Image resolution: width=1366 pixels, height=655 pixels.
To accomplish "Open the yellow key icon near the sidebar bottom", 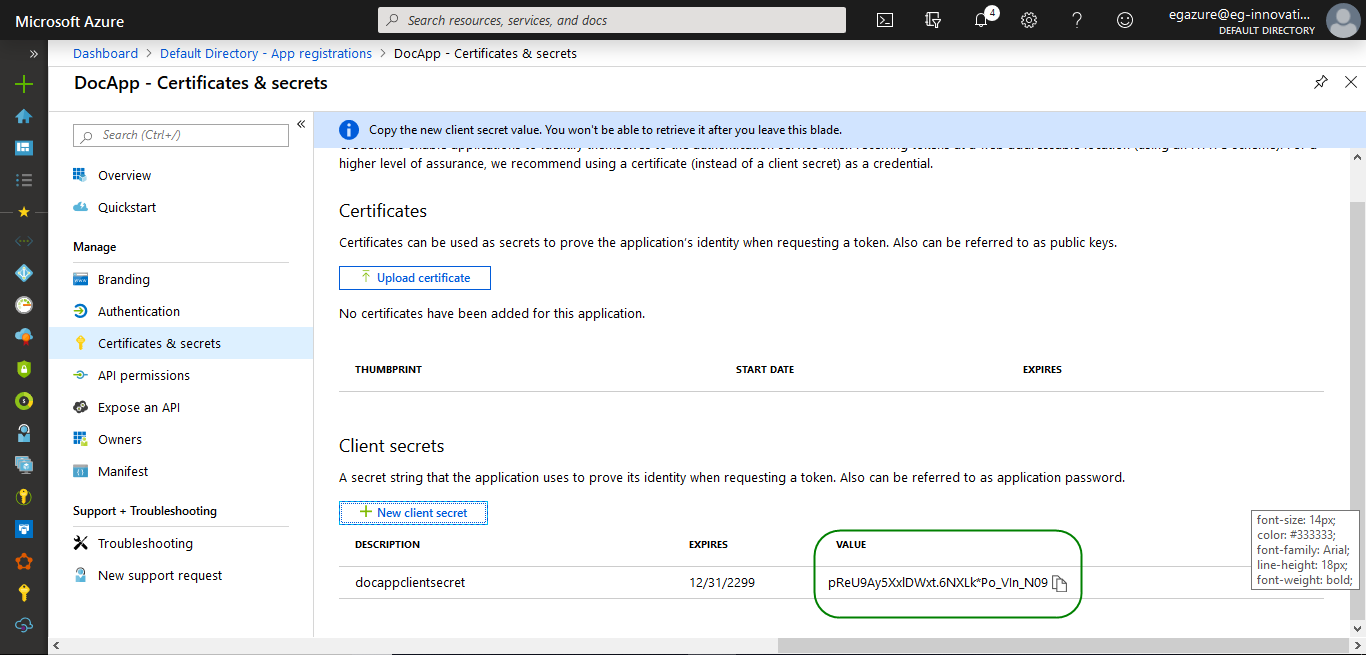I will pyautogui.click(x=24, y=593).
